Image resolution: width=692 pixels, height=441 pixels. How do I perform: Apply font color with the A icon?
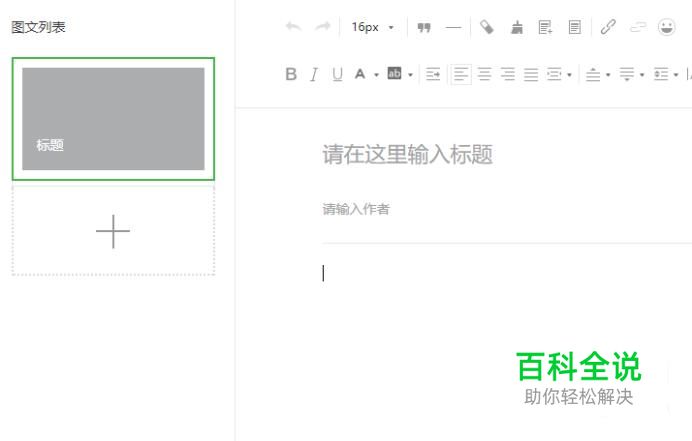[x=360, y=74]
